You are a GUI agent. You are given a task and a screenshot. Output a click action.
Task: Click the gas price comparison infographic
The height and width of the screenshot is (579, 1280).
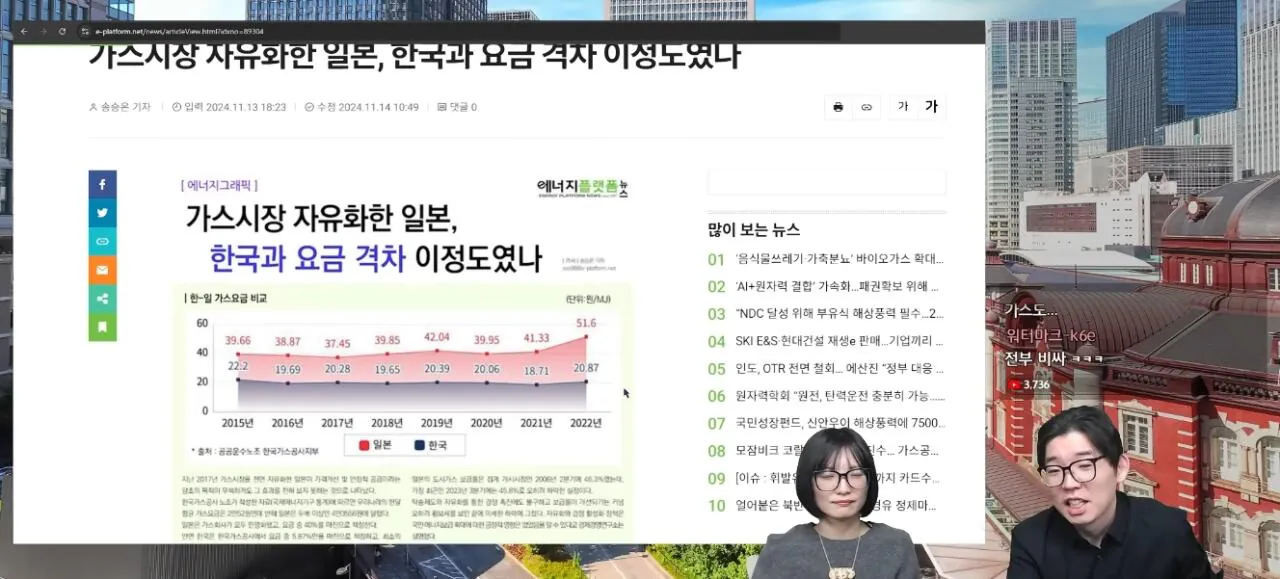(404, 355)
